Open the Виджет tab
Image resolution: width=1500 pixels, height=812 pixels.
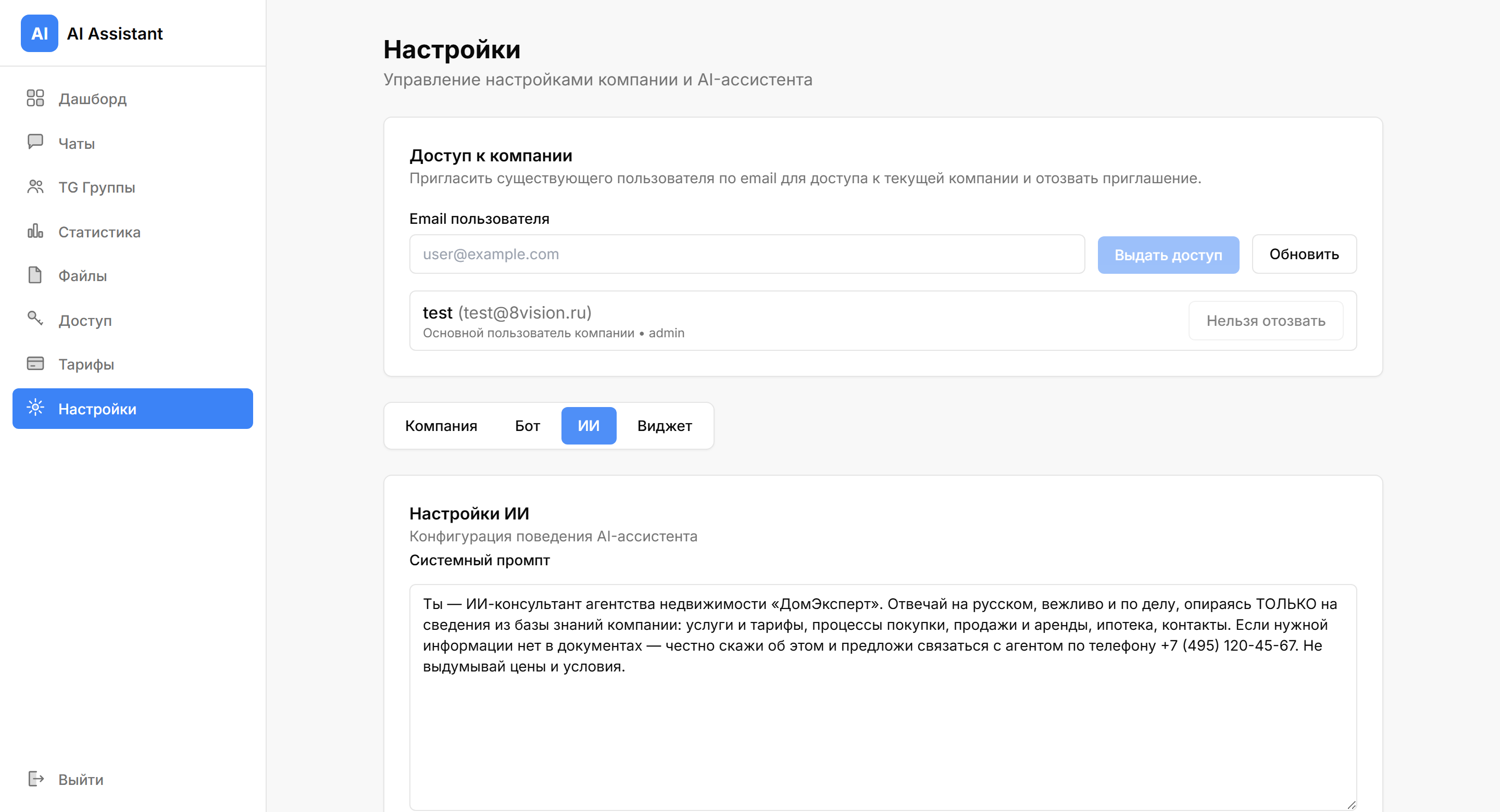coord(665,426)
